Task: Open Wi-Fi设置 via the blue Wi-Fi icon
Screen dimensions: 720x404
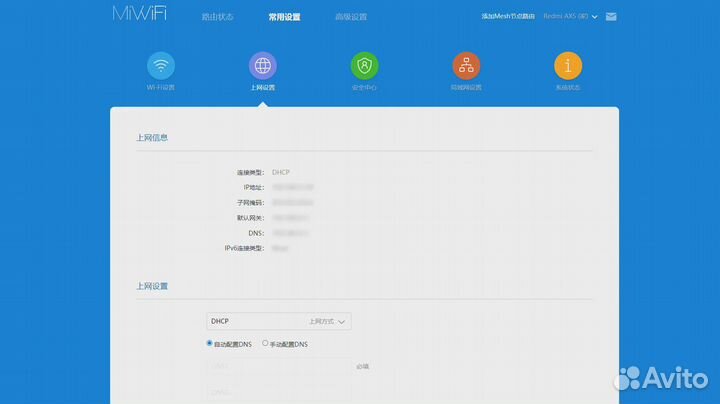Action: 161,66
